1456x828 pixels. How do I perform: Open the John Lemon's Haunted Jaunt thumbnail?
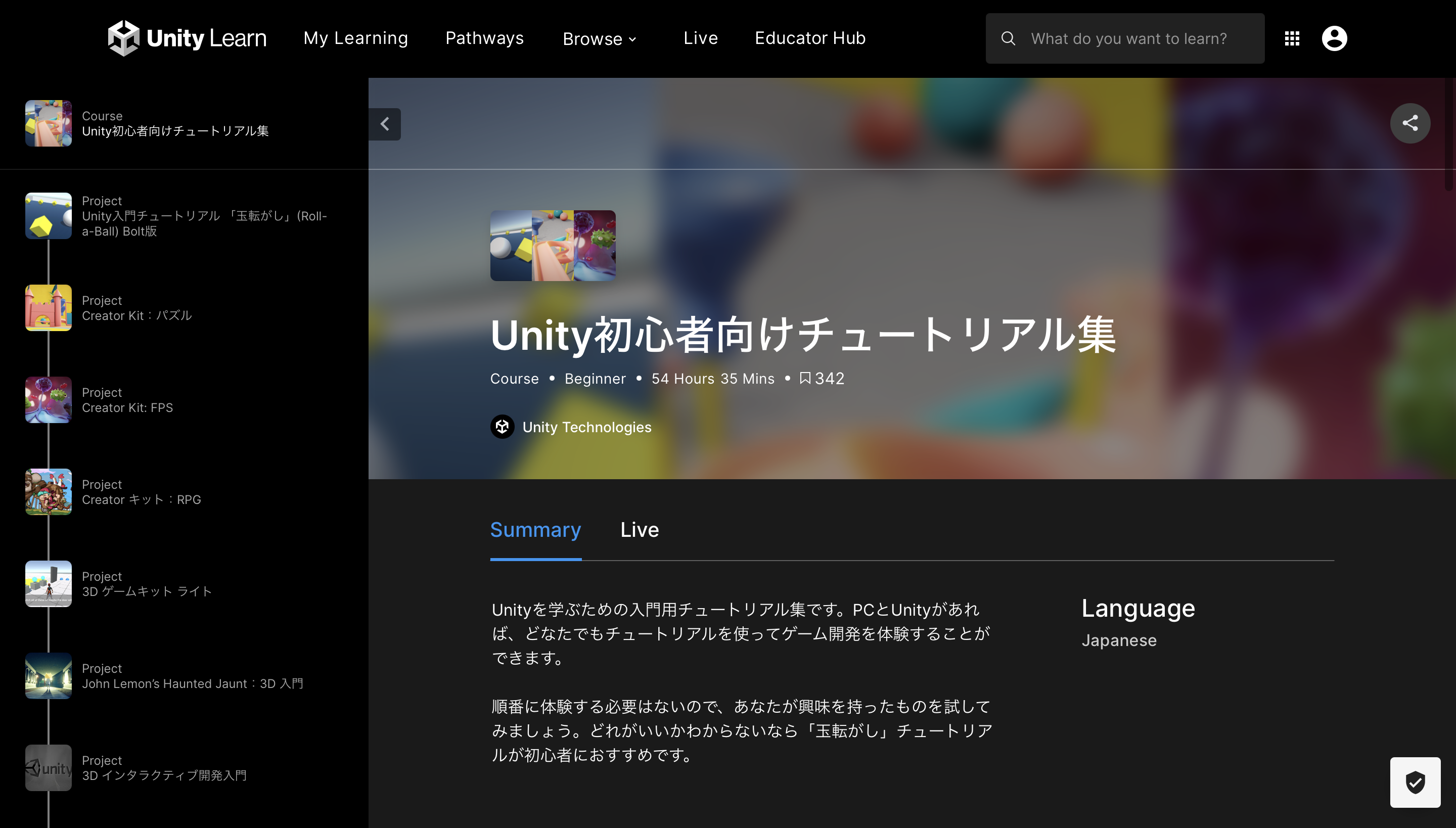49,676
